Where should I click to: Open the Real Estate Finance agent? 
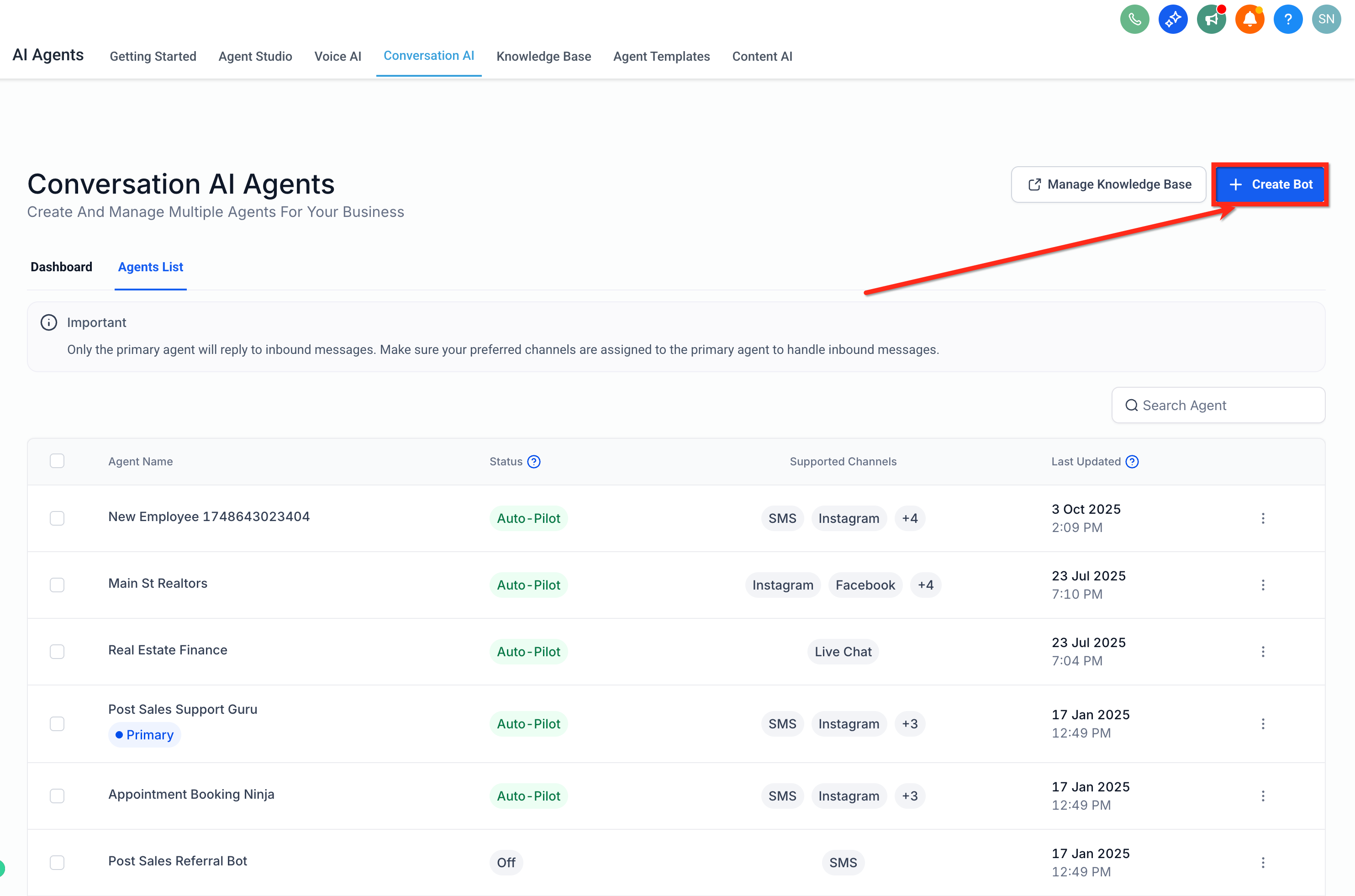coord(168,650)
